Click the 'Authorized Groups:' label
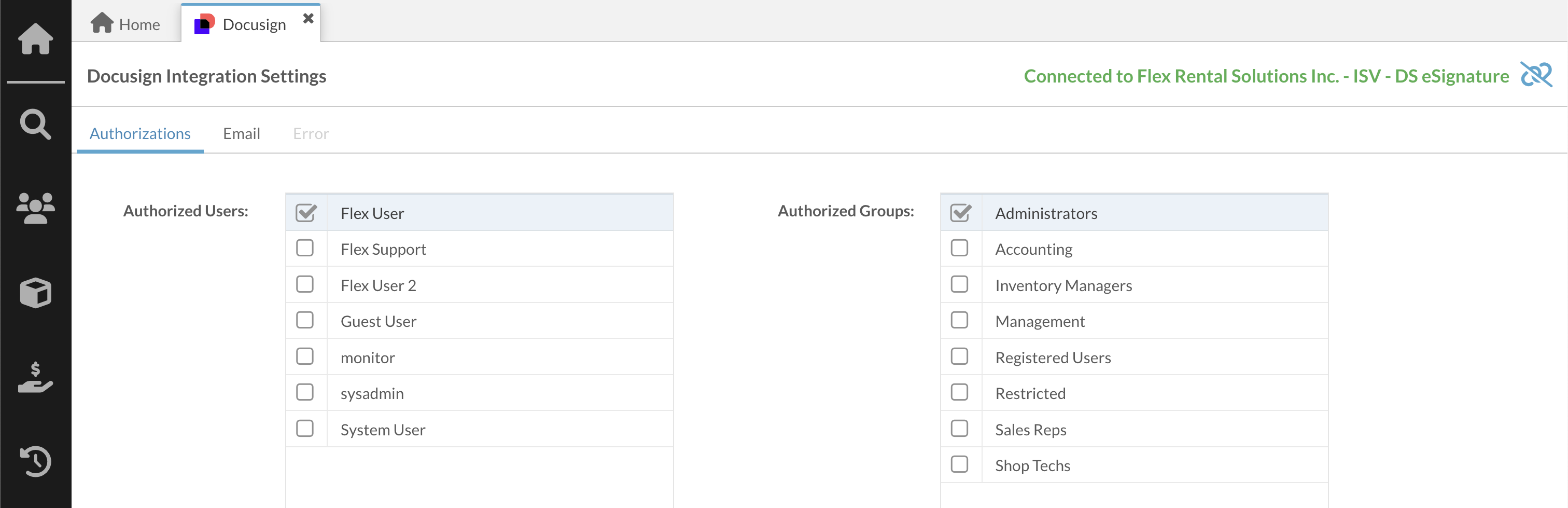This screenshot has height=508, width=1568. 846,211
